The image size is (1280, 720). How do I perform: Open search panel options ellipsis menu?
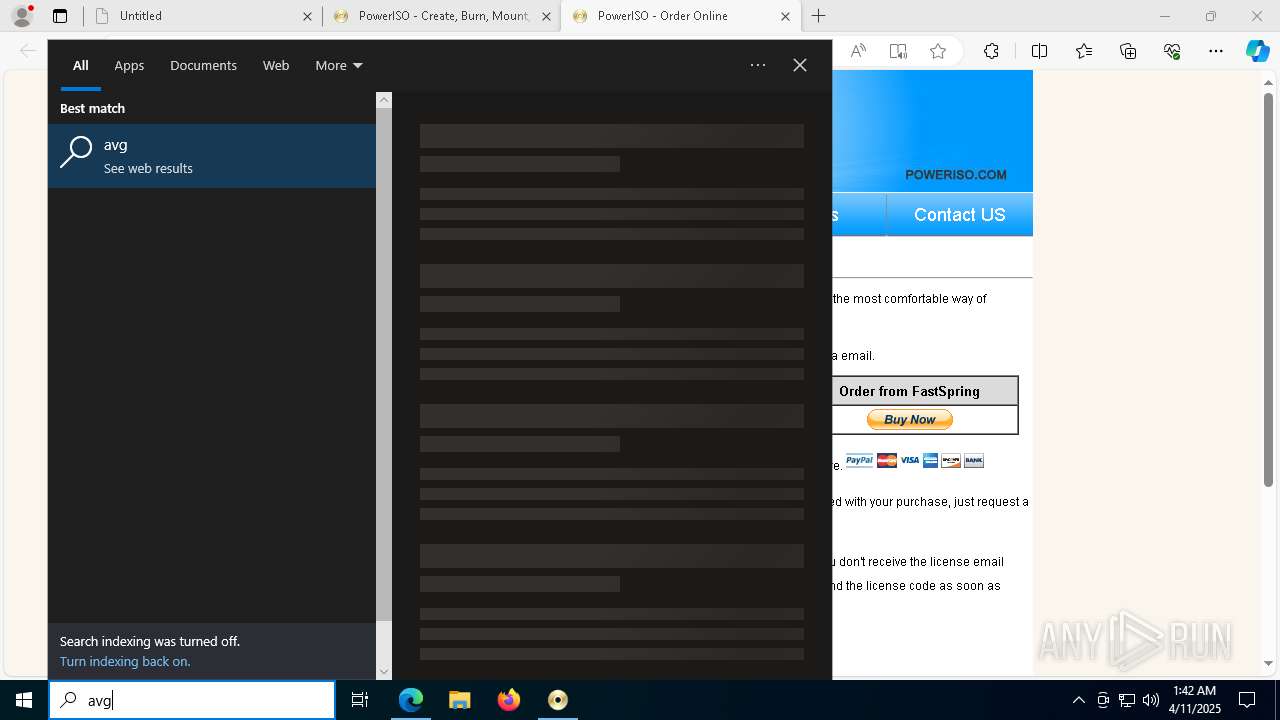click(x=758, y=65)
